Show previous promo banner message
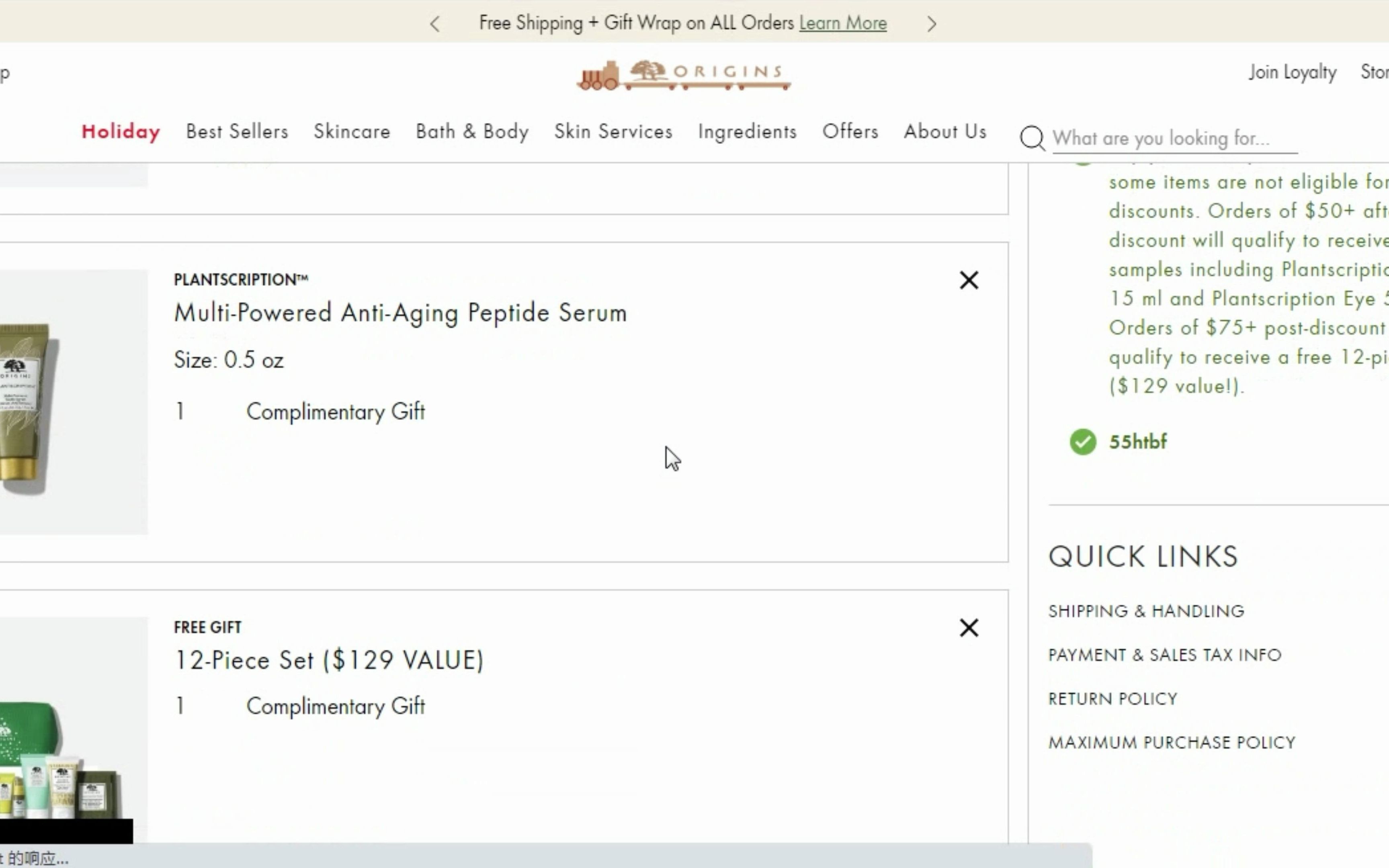The image size is (1389, 868). [x=435, y=24]
